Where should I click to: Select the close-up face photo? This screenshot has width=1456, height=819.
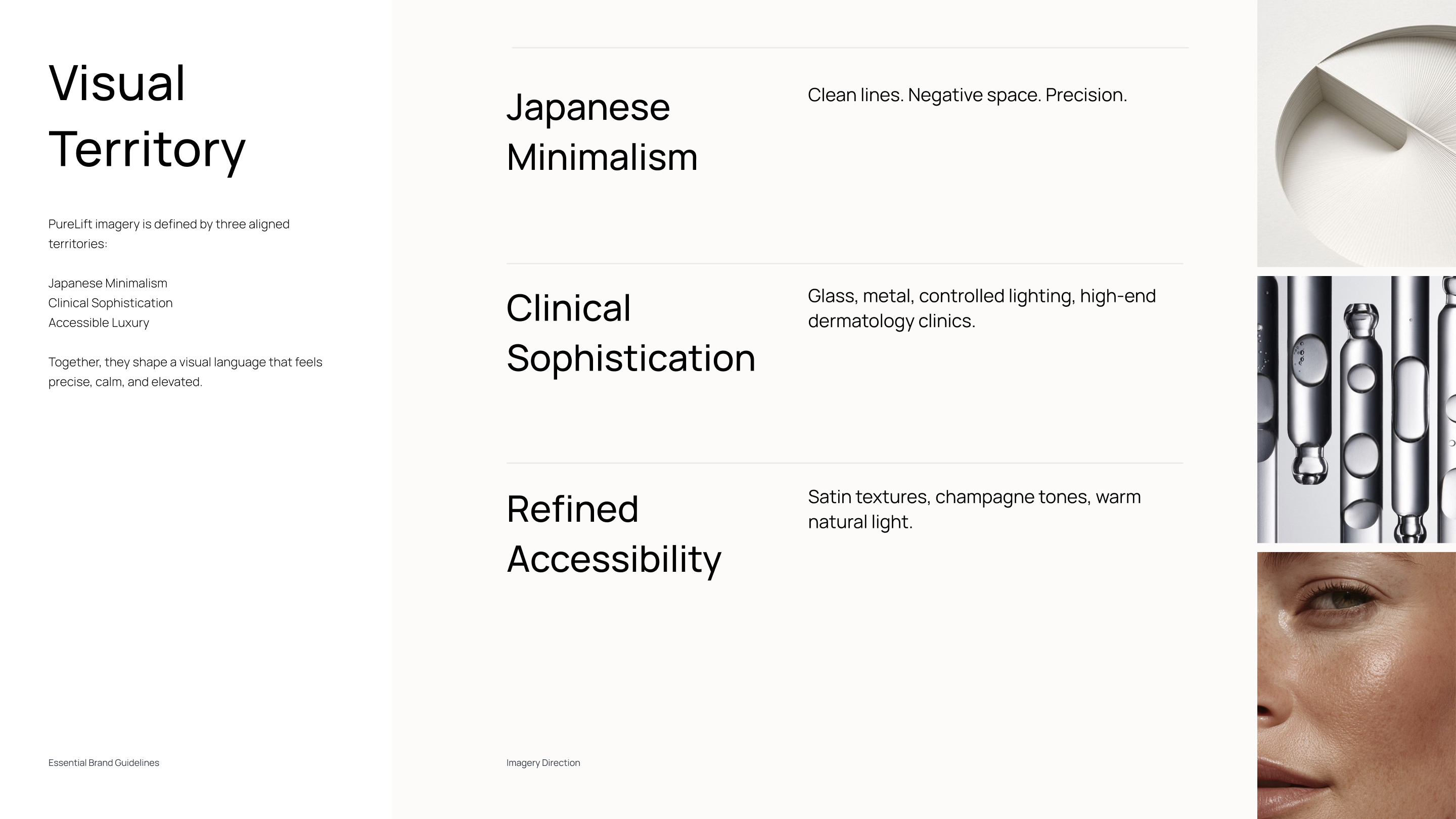[x=1356, y=685]
